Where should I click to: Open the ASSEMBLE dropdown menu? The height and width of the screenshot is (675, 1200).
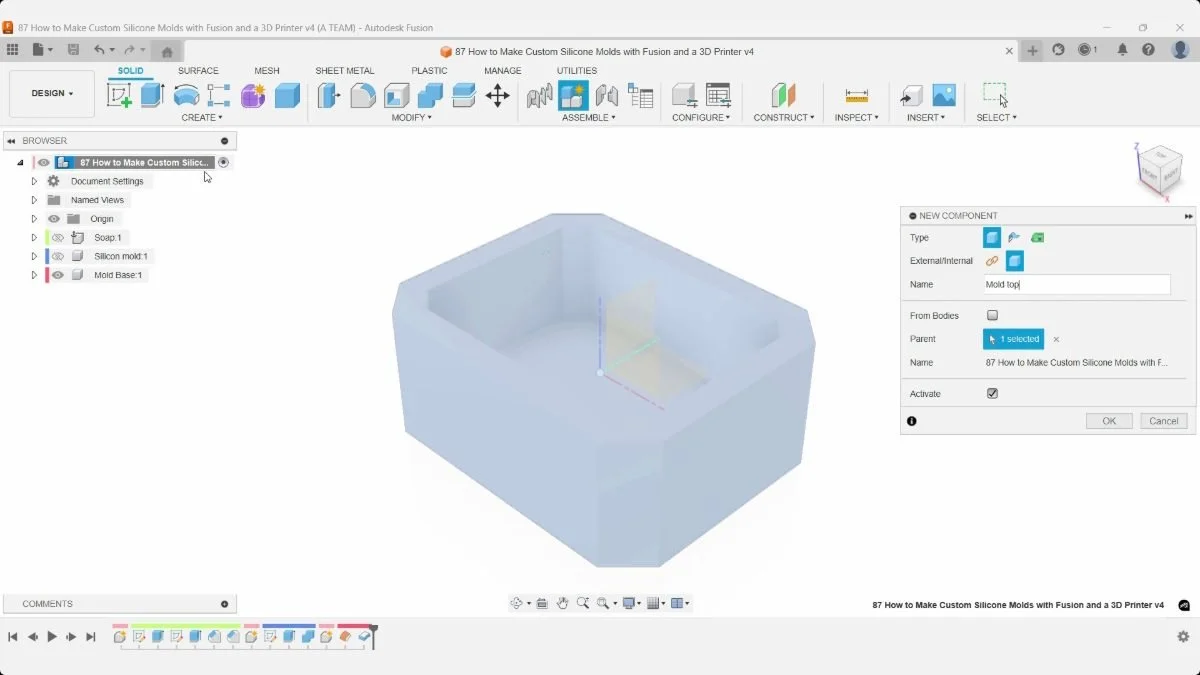click(x=589, y=117)
